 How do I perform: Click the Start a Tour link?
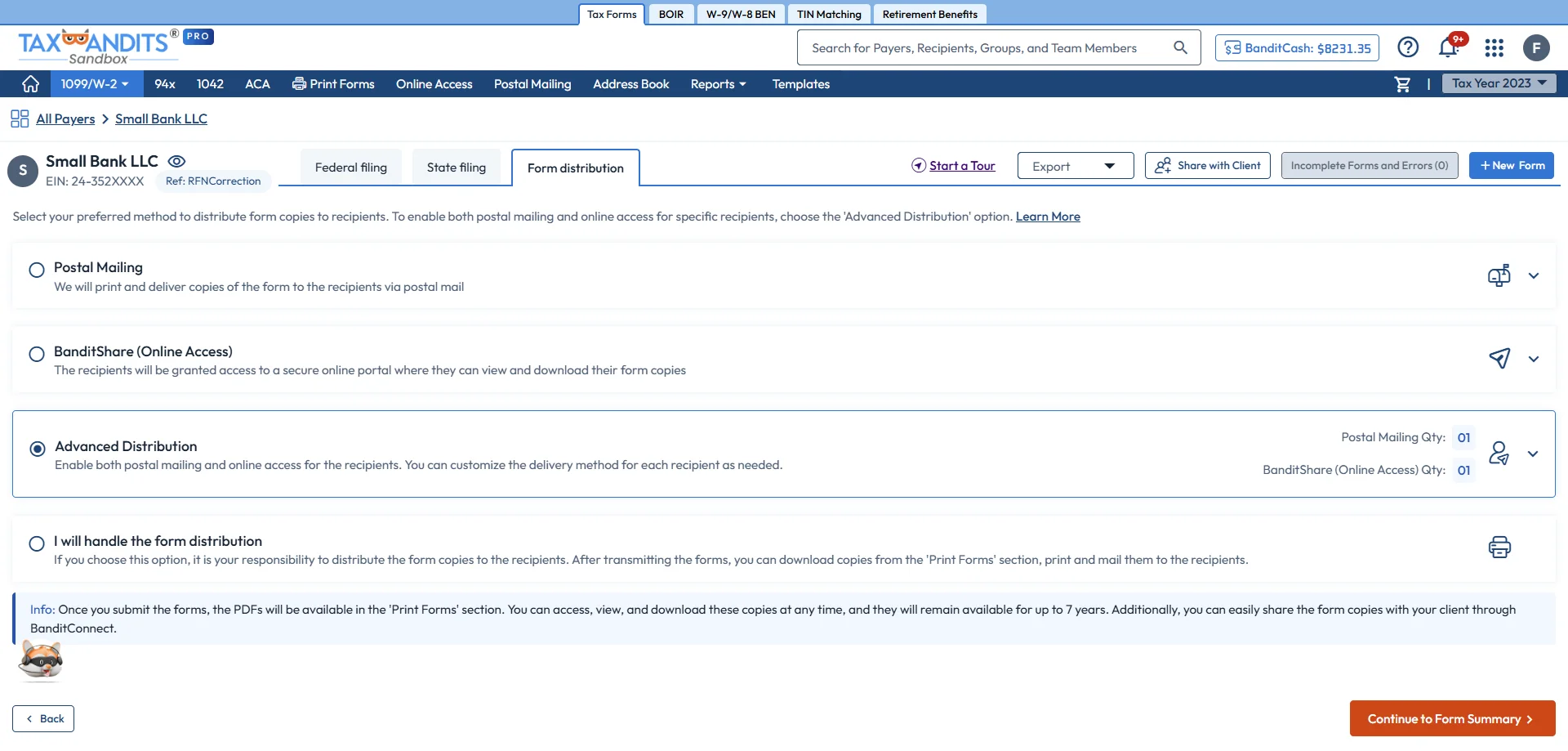coord(962,166)
